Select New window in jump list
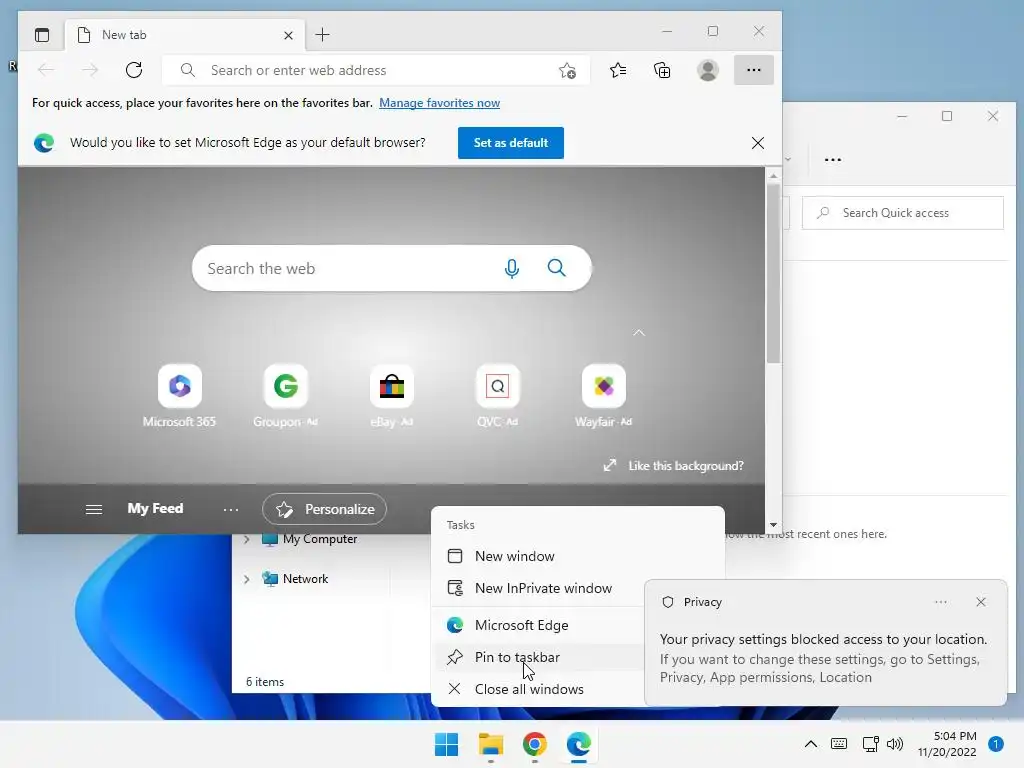The width and height of the screenshot is (1024, 768). [538, 556]
